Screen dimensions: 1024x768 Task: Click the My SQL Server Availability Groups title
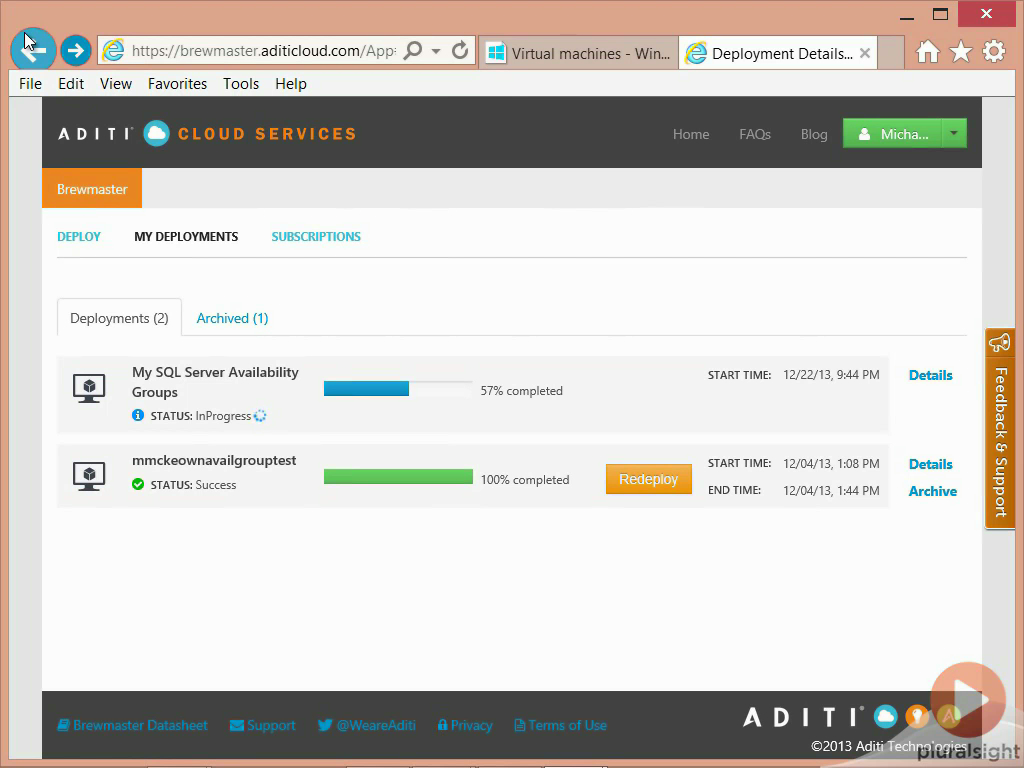216,382
